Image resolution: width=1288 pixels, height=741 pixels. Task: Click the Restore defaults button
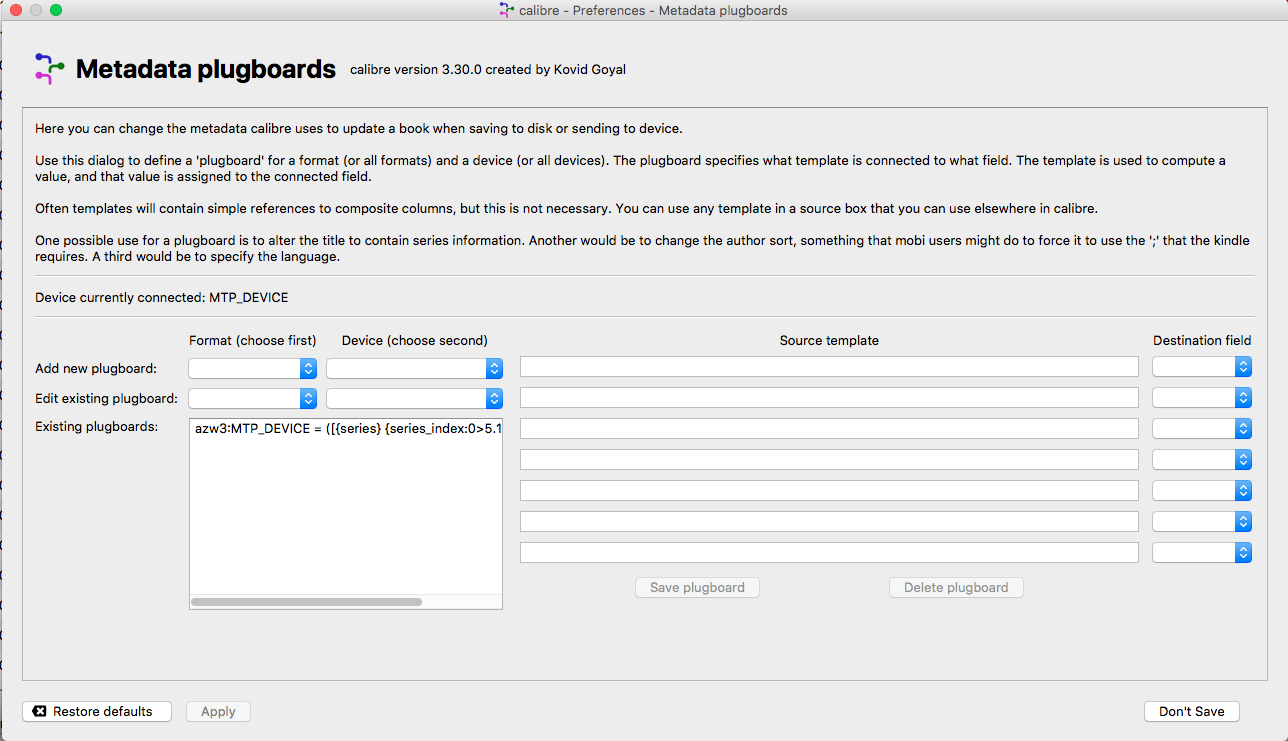coord(97,712)
